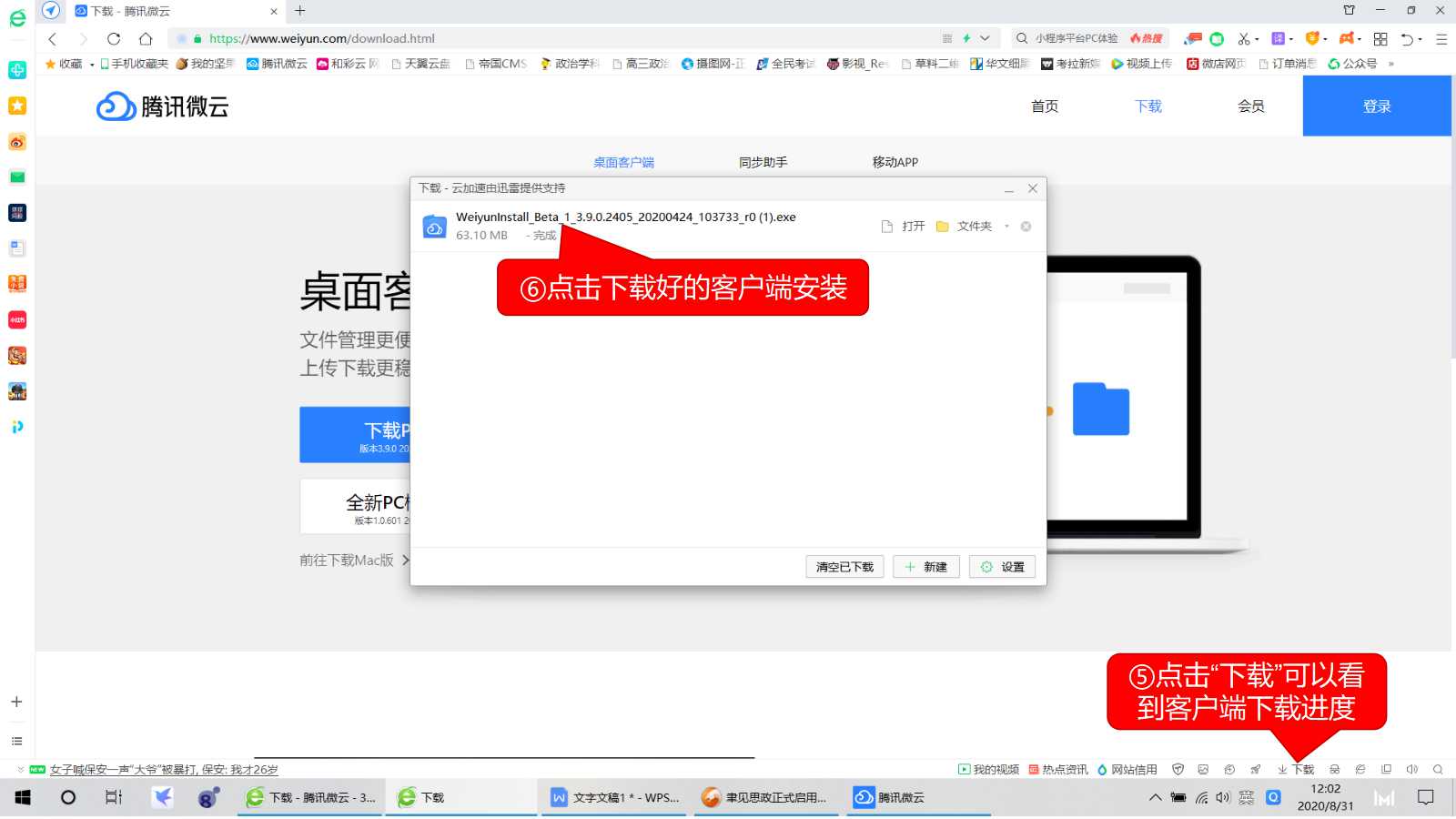Go back with the browser back arrow
The image size is (1456, 819).
[52, 38]
